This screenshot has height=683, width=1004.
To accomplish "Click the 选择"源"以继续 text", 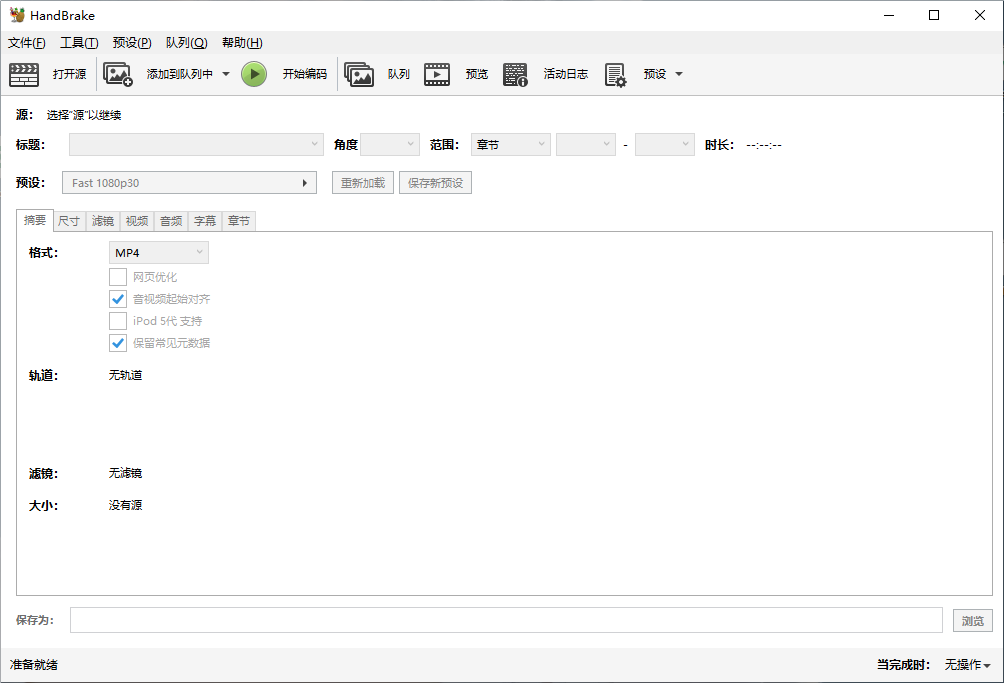I will 84,115.
